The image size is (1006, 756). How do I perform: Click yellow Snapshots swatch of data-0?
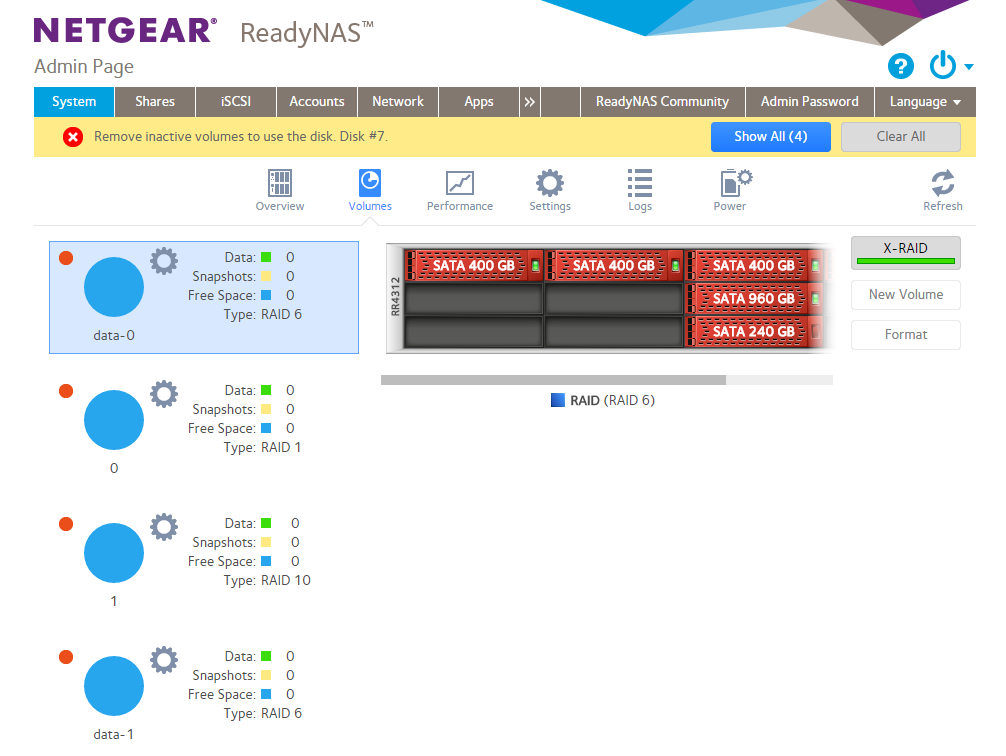(x=266, y=277)
